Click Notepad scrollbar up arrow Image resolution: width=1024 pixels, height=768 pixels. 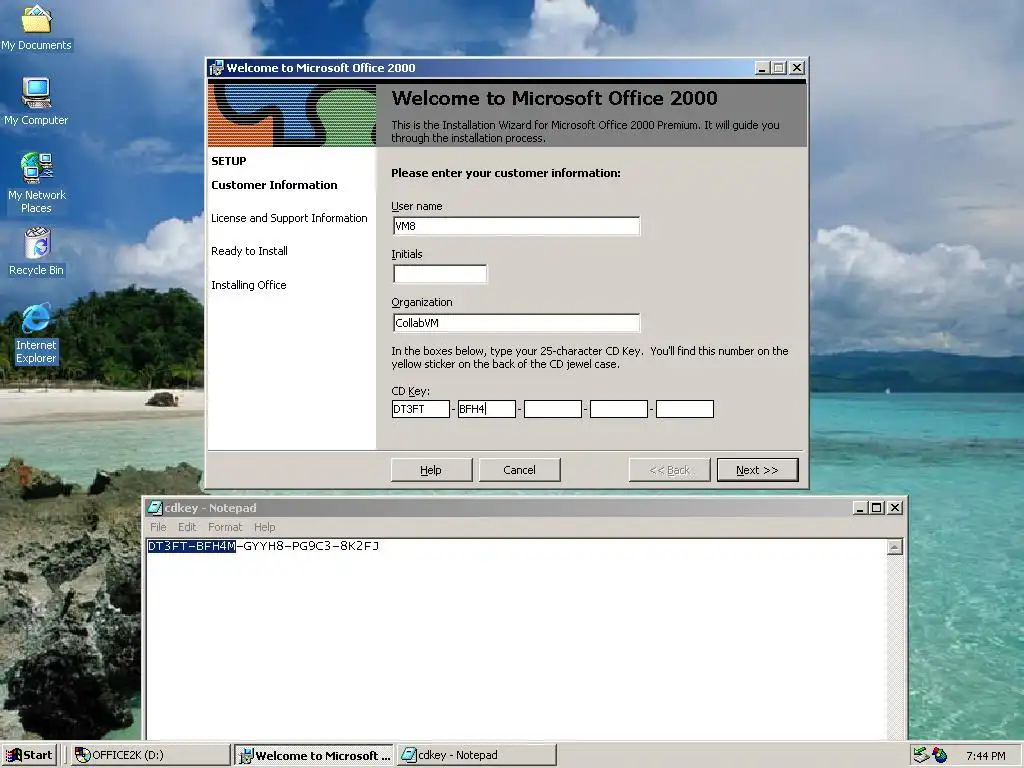pos(895,547)
